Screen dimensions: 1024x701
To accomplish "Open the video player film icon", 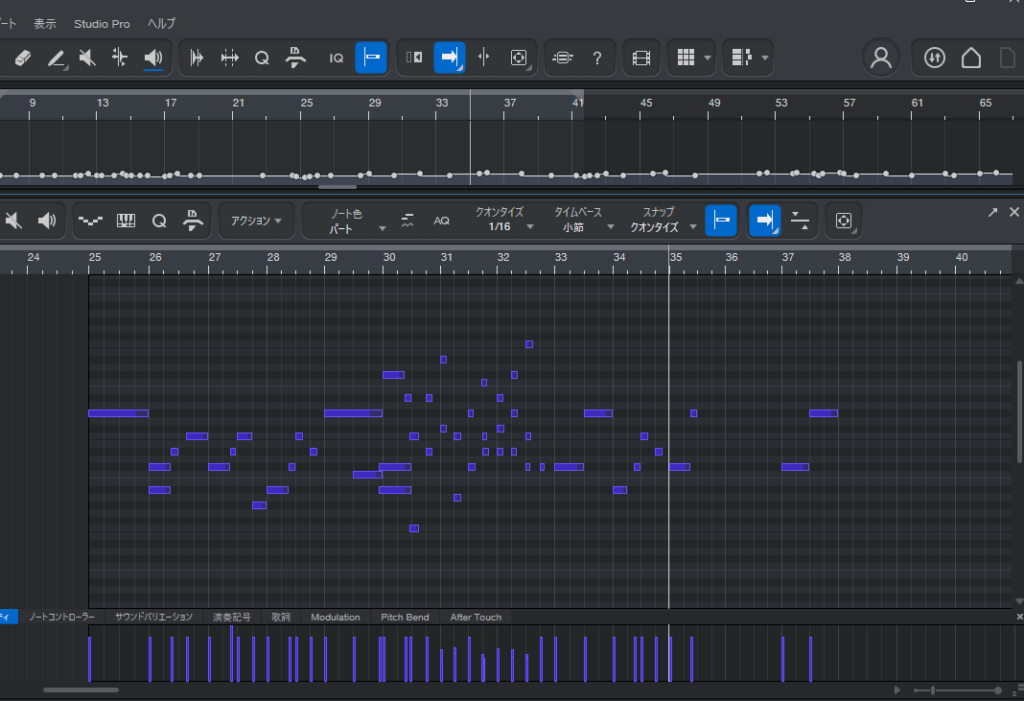I will tap(640, 58).
